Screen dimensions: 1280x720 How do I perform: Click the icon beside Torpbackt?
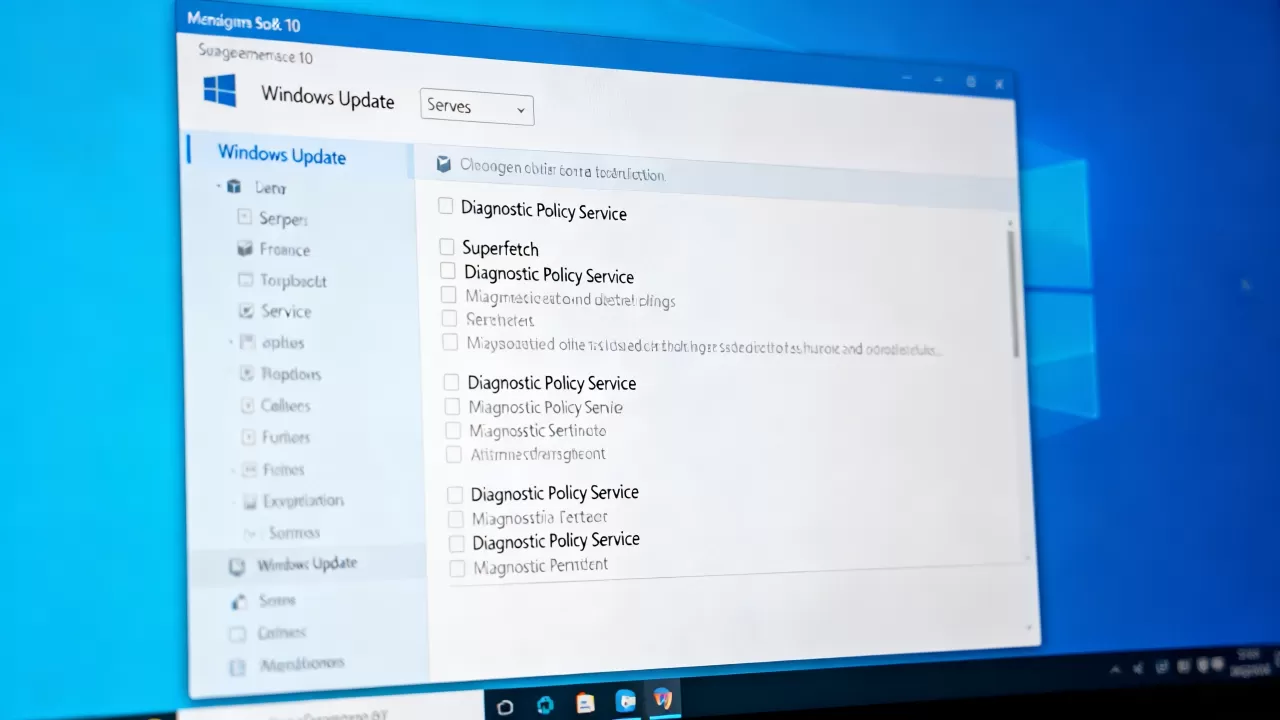[245, 280]
